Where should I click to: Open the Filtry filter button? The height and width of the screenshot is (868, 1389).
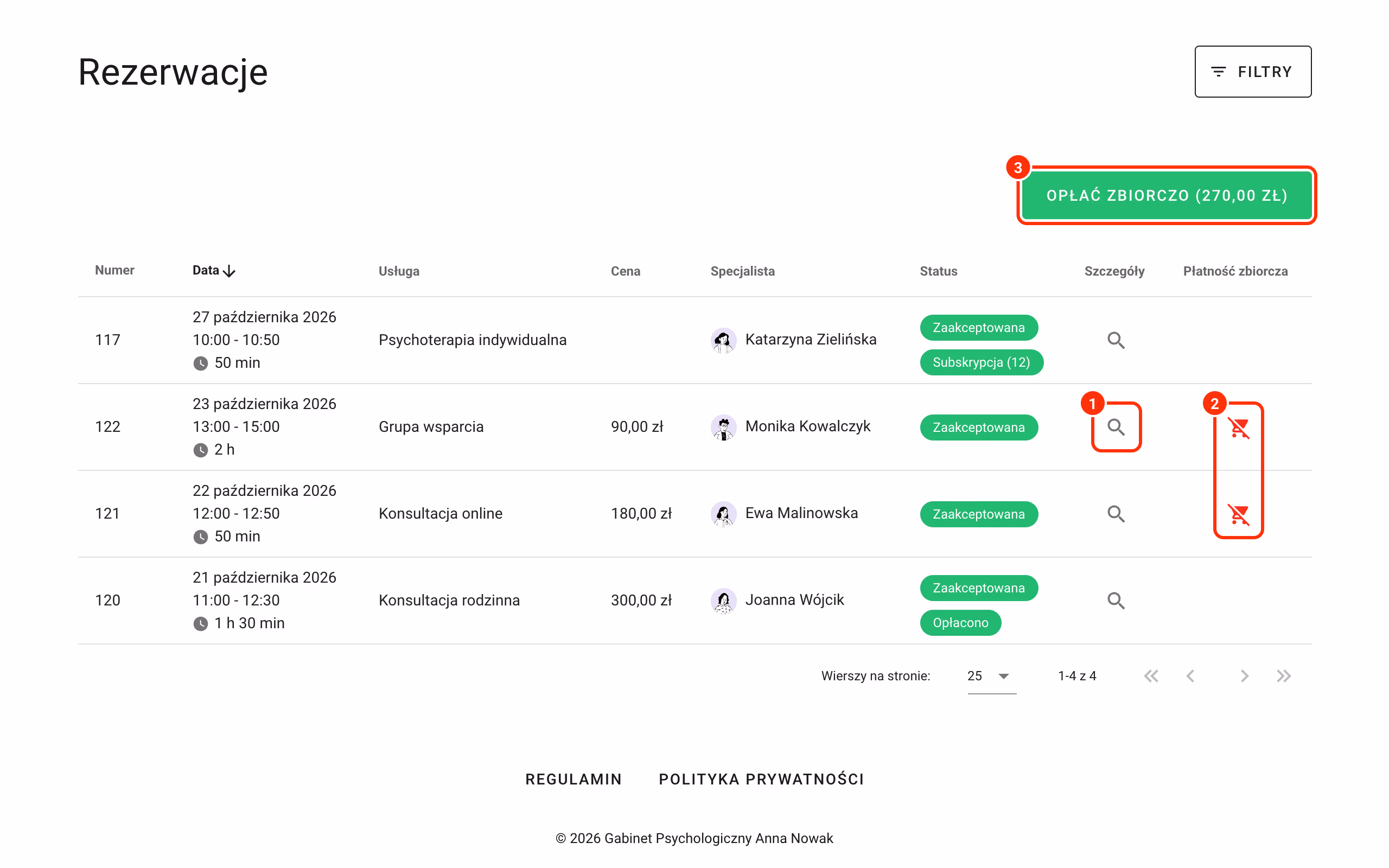(x=1253, y=72)
